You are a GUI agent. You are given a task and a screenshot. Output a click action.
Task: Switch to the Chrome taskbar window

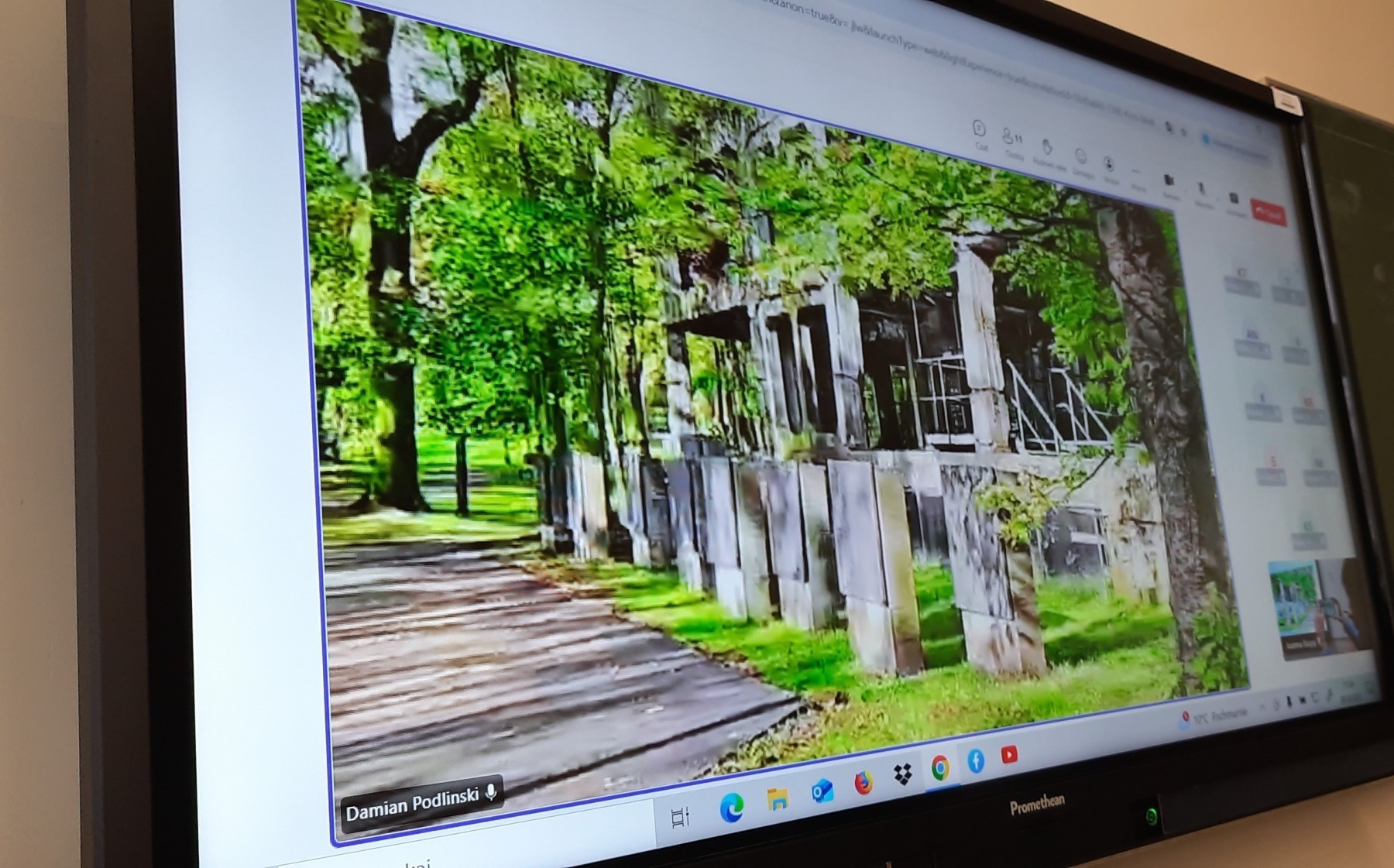click(x=940, y=767)
